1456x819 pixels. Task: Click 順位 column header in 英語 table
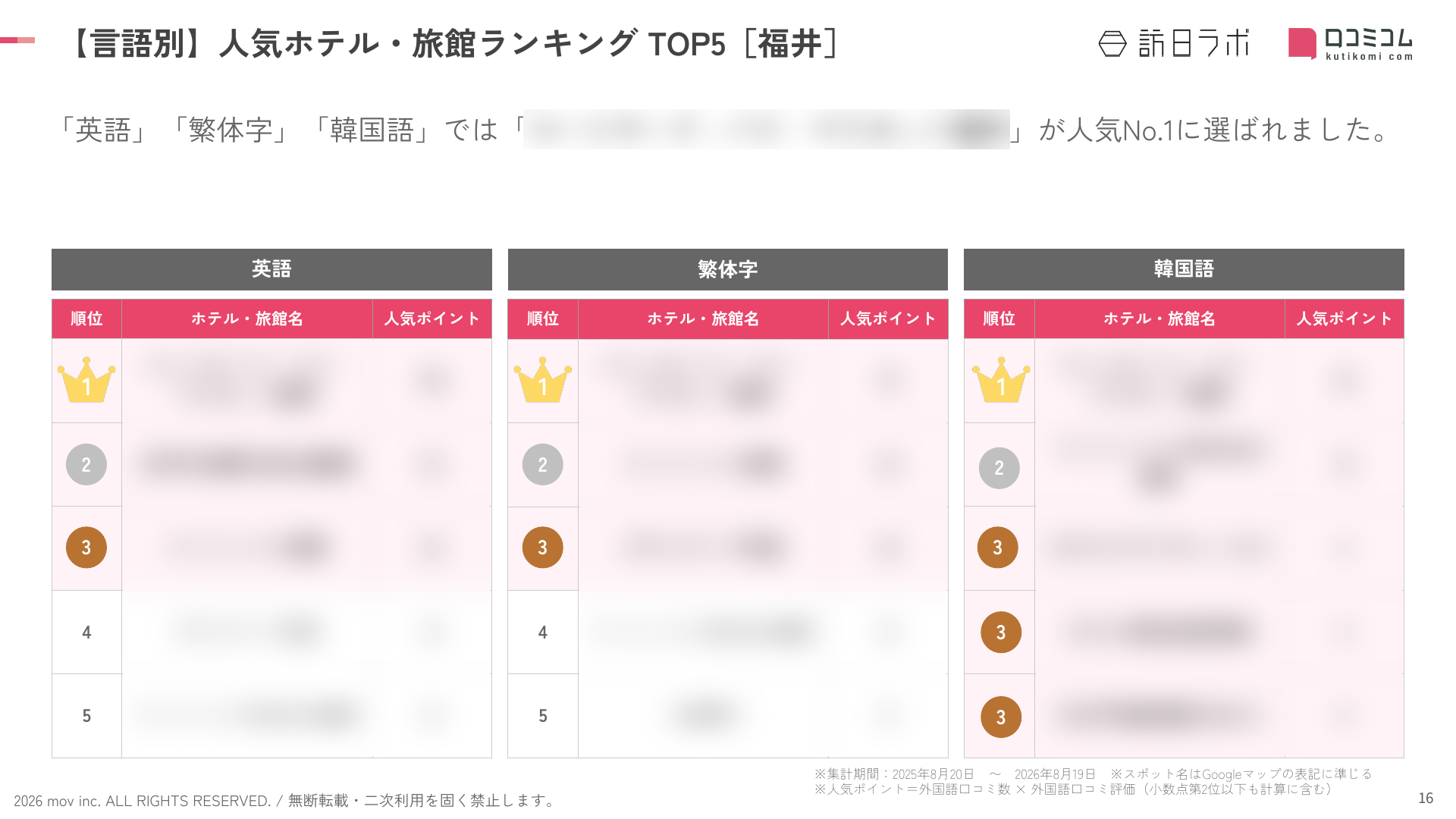pos(86,318)
